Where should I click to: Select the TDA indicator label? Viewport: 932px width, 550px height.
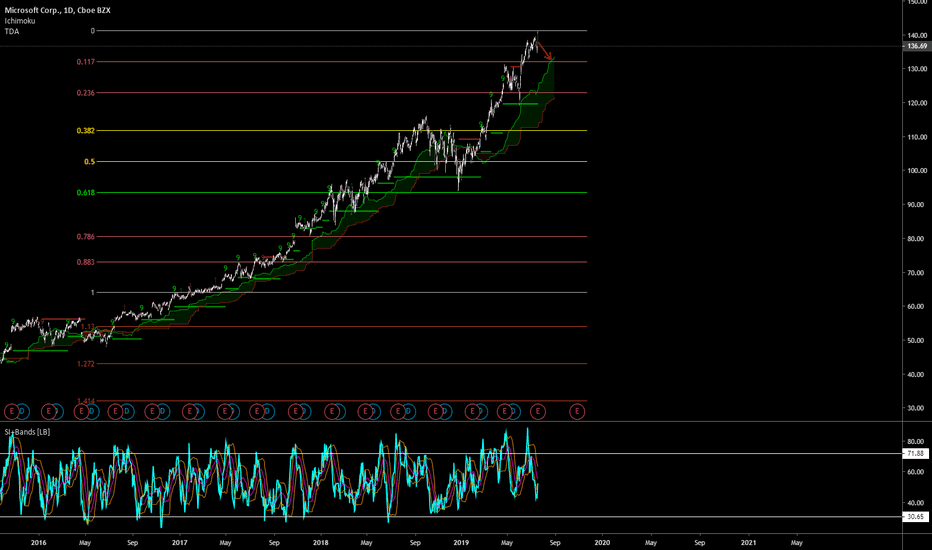click(x=12, y=32)
